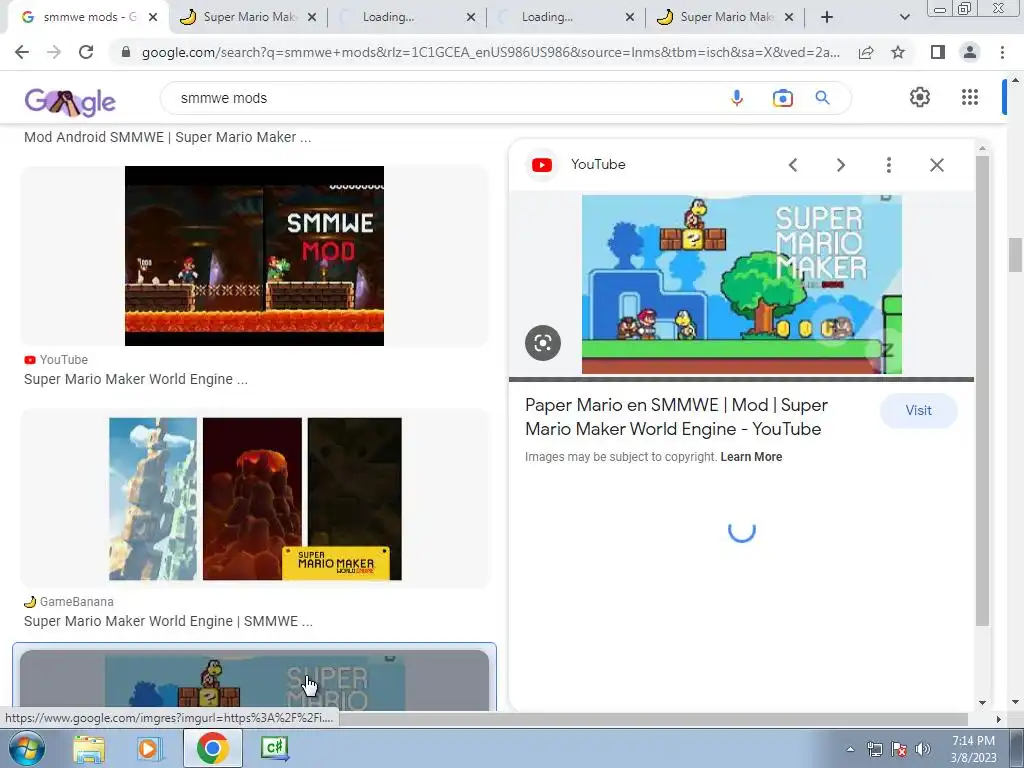This screenshot has height=768, width=1024.
Task: Bookmark this page with the star icon
Action: coord(898,52)
